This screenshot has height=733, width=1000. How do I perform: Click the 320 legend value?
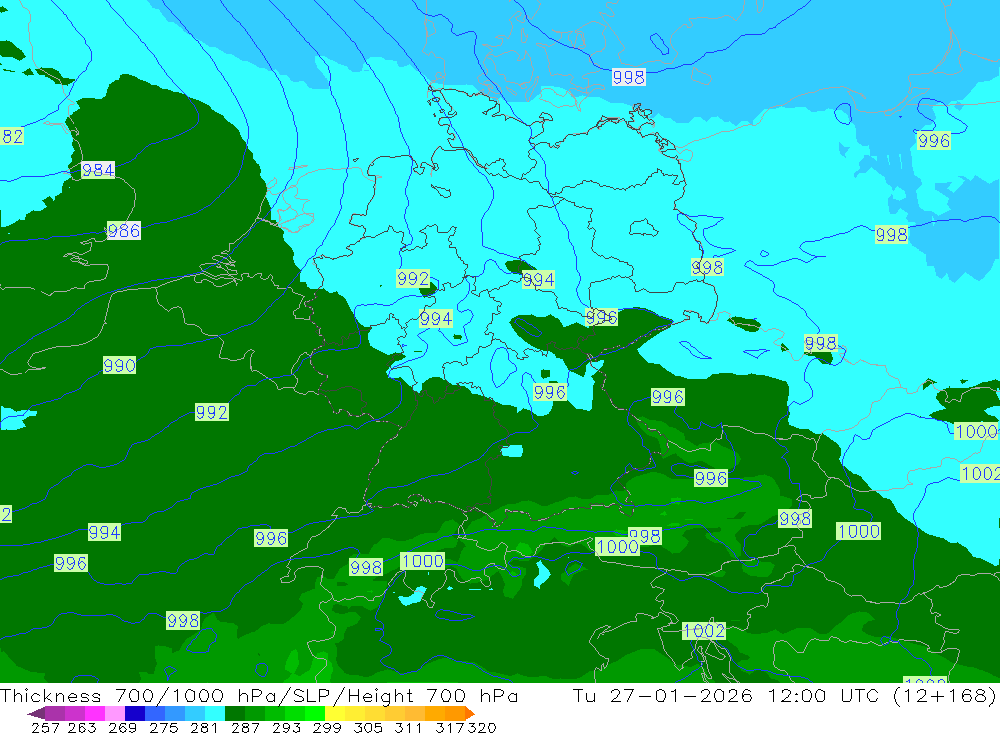point(482,727)
